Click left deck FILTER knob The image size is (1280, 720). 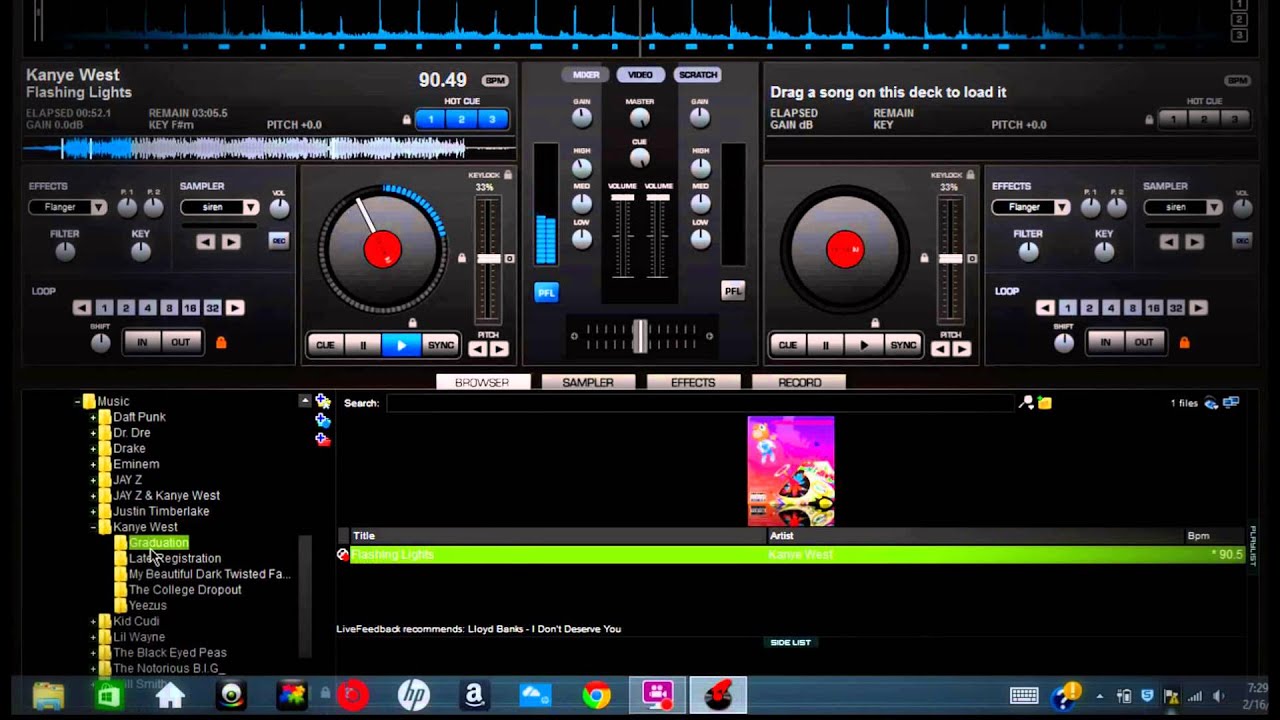pos(65,252)
